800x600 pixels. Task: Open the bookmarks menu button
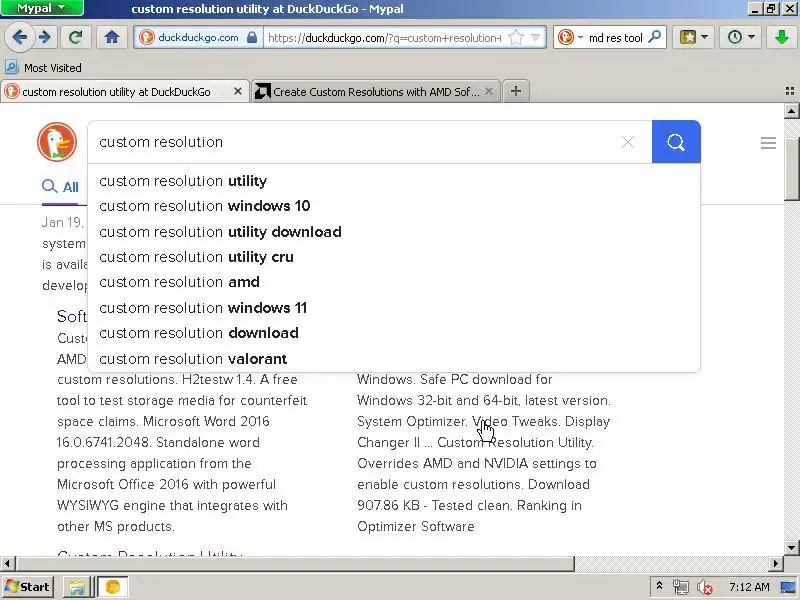(x=693, y=37)
